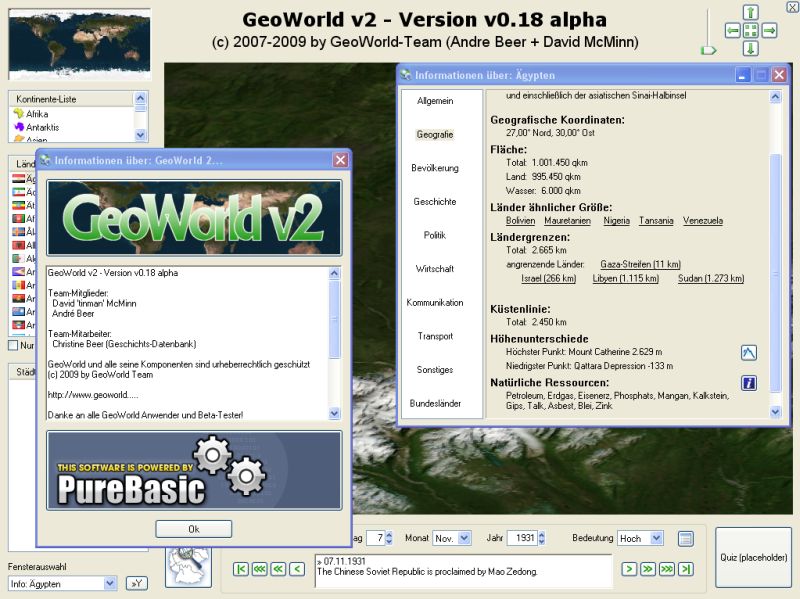Pan the map up with the green arrow
Viewport: 800px width, 599px height.
pyautogui.click(x=751, y=12)
